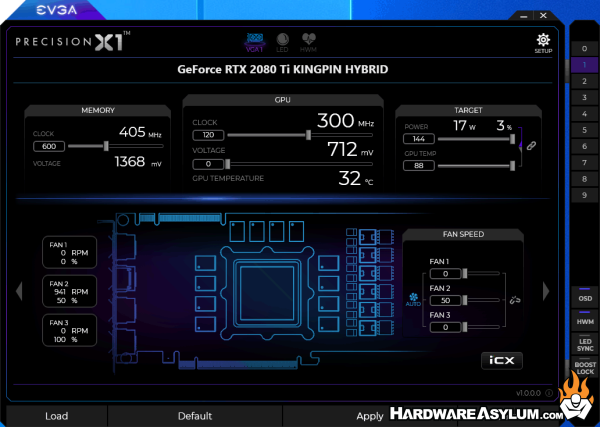The height and width of the screenshot is (427, 600).
Task: Click the GPU clock slider handle
Action: 308,135
